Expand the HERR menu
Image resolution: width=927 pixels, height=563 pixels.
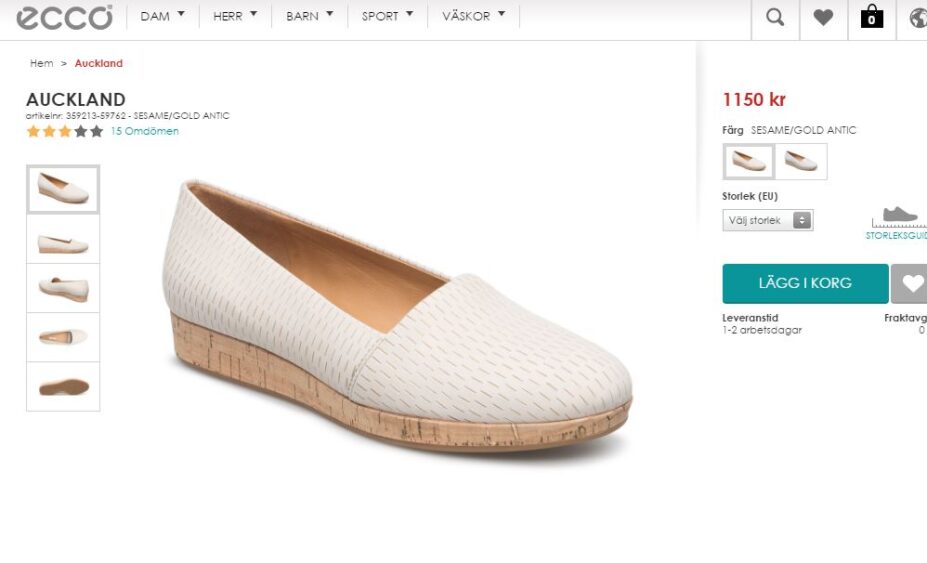tap(235, 16)
